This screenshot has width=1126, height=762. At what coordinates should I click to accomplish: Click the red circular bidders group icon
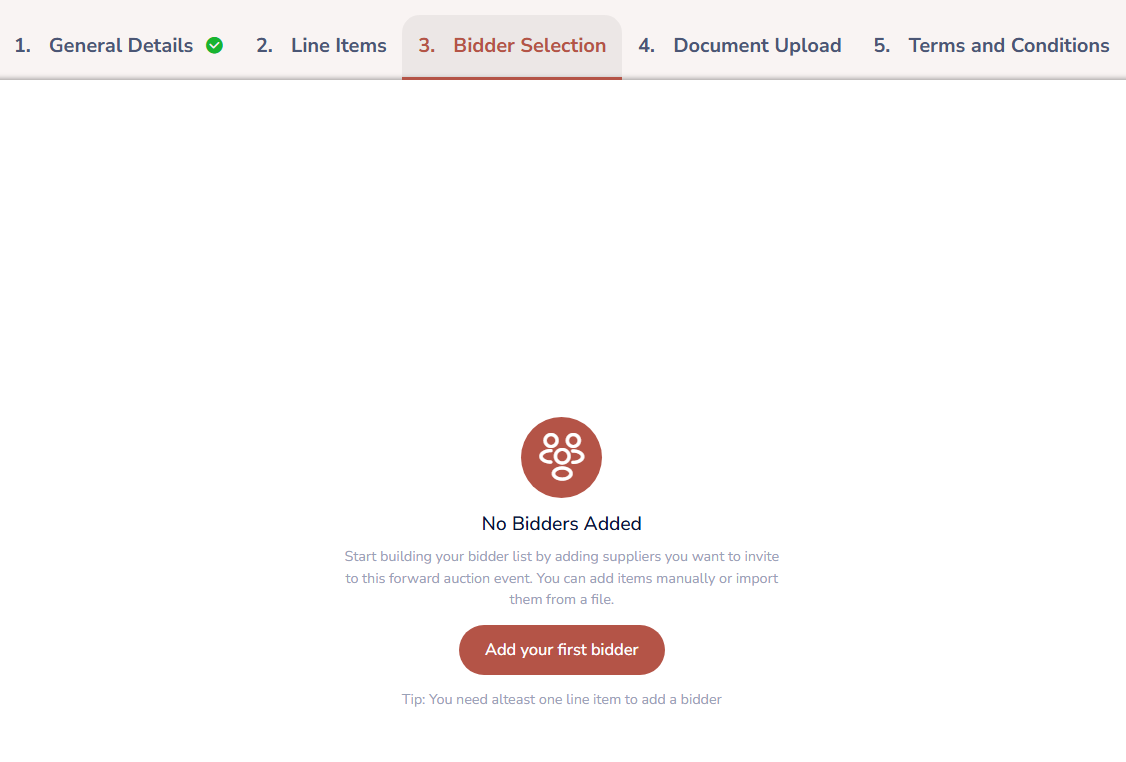pos(562,457)
